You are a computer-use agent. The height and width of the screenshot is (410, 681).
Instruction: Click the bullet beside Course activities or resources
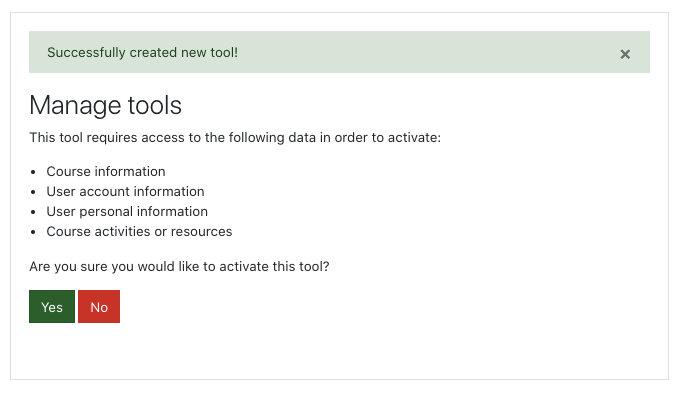33,232
